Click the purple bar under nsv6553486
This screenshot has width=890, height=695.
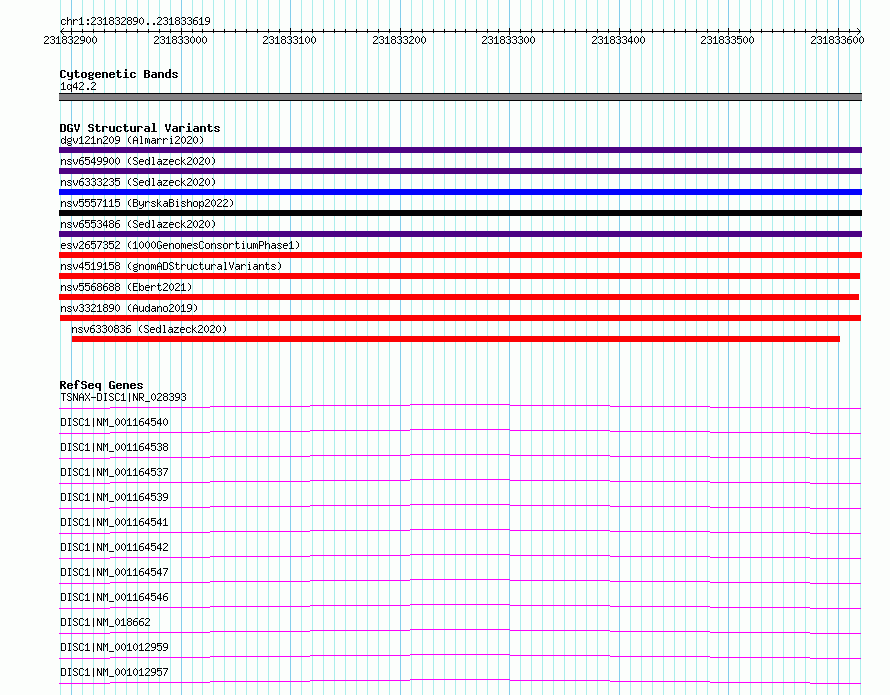[460, 234]
